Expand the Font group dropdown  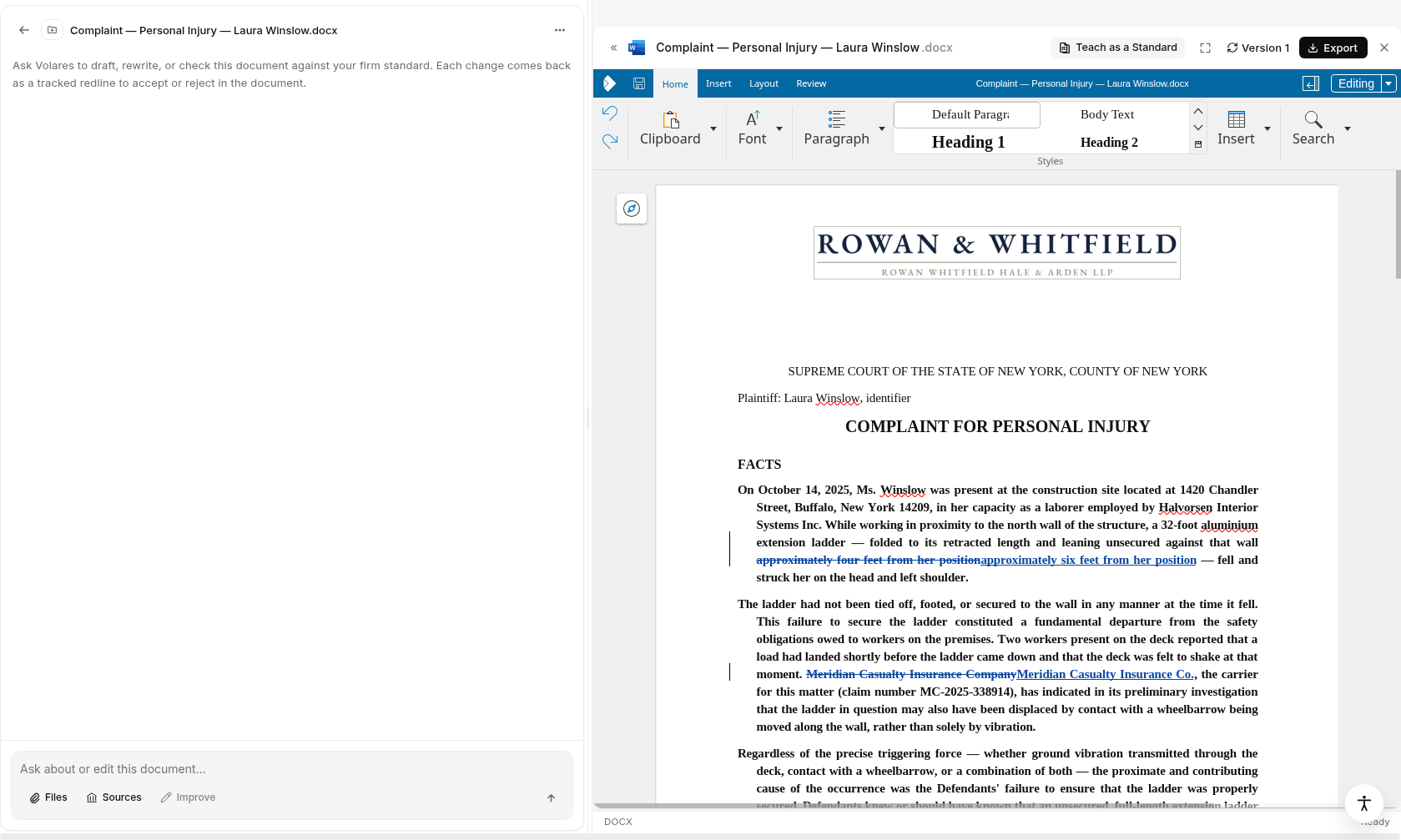coord(779,128)
